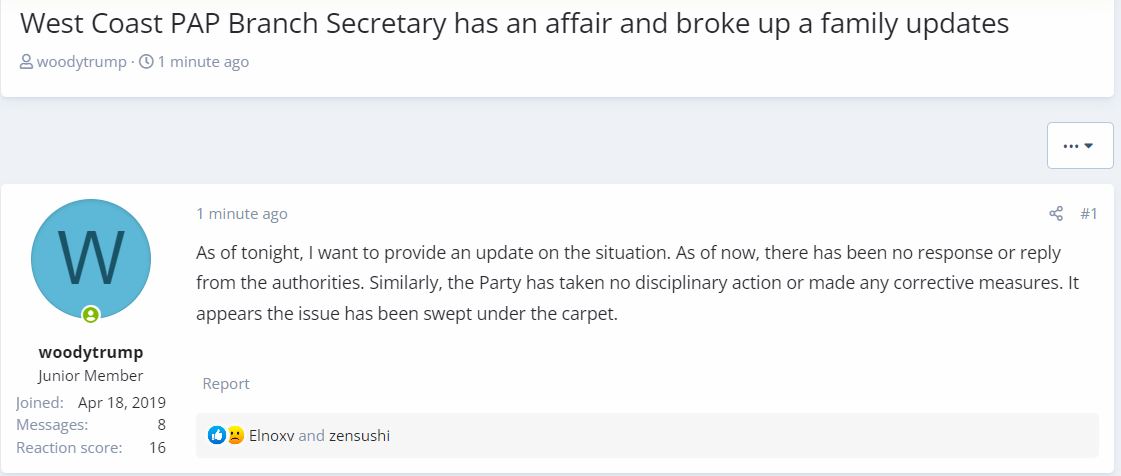
Task: Click the sad face reaction icon
Action: (x=236, y=436)
